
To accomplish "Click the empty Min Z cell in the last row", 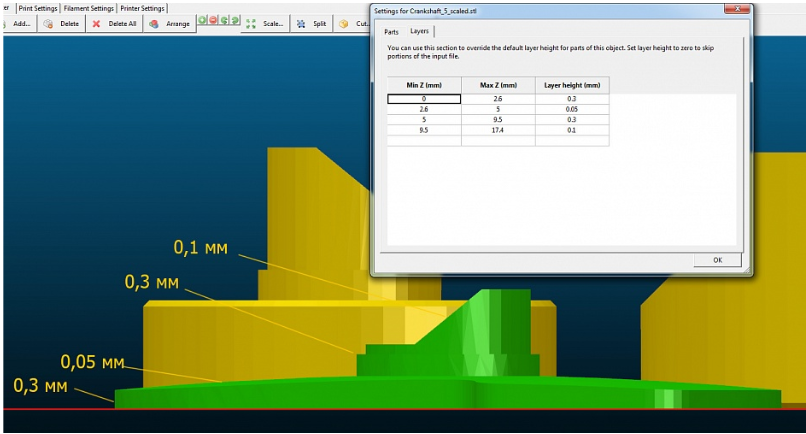I will [424, 141].
